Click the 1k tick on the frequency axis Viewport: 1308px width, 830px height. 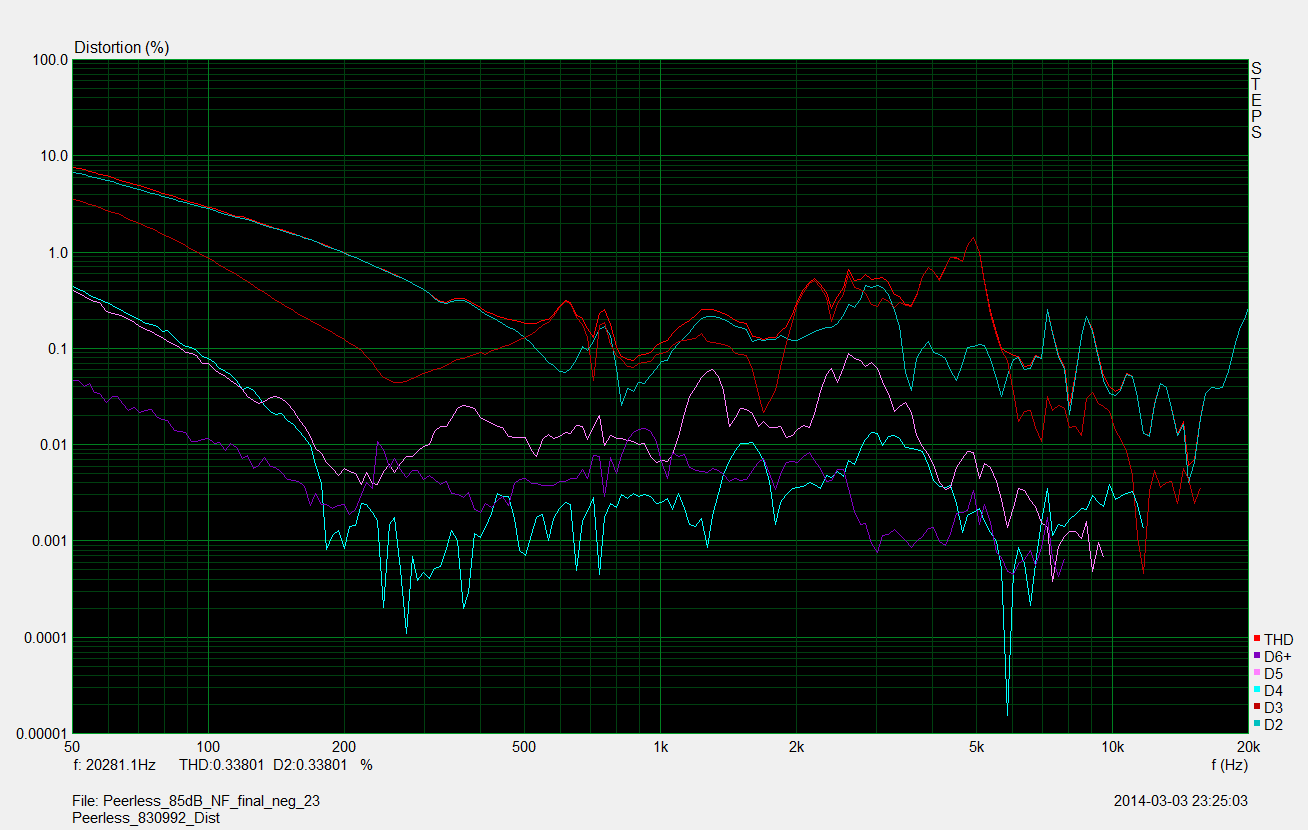tap(660, 747)
